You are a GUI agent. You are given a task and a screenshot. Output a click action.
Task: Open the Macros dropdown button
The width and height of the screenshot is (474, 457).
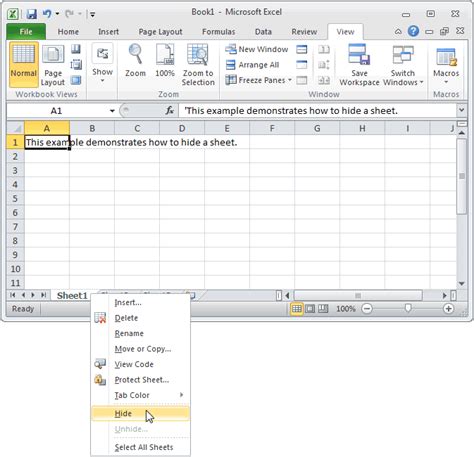click(446, 64)
